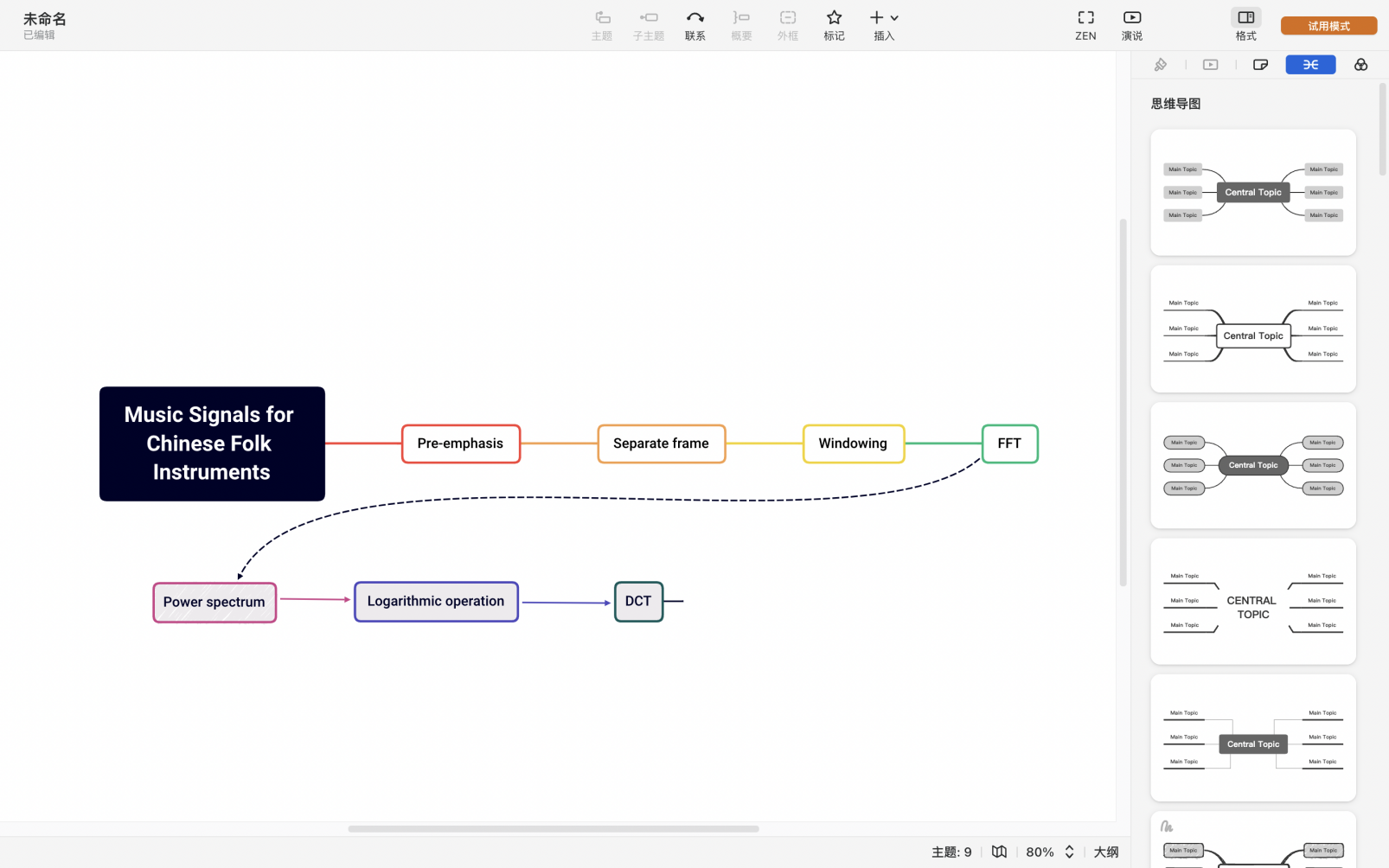Open the style paintbrush panel tab
Image resolution: width=1389 pixels, height=868 pixels.
pyautogui.click(x=1161, y=65)
